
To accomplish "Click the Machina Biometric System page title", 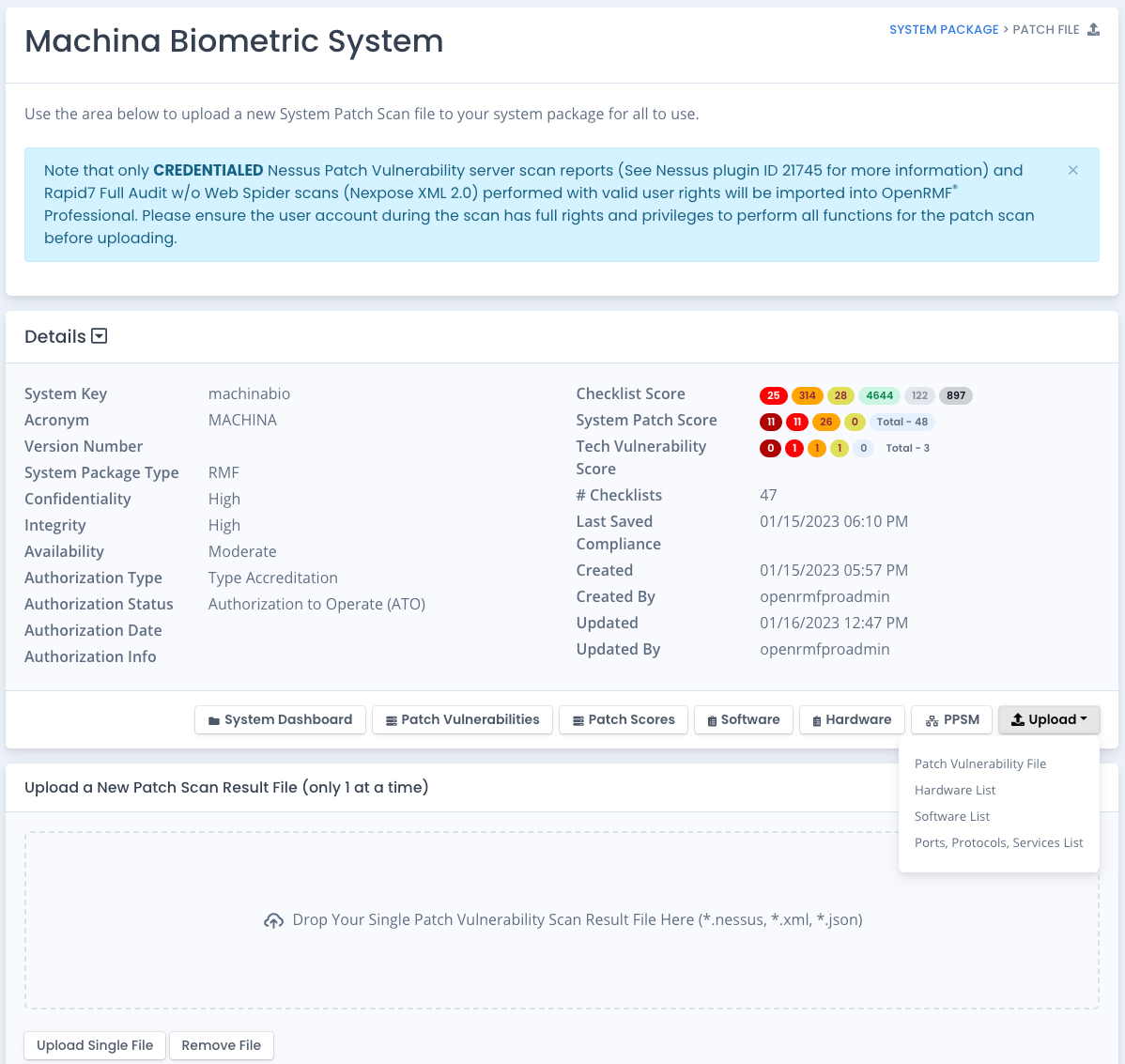I will [x=234, y=41].
